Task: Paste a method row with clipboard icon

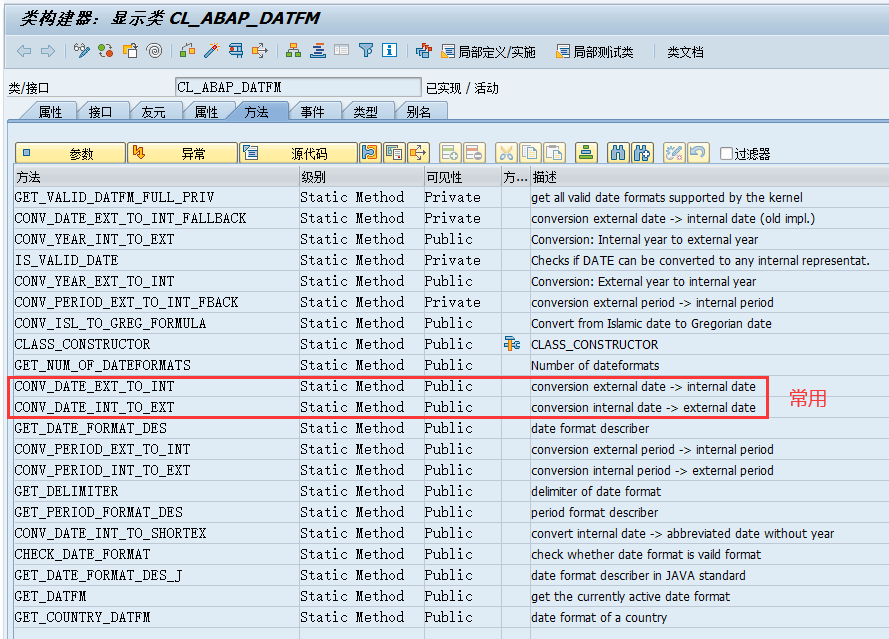Action: click(556, 152)
